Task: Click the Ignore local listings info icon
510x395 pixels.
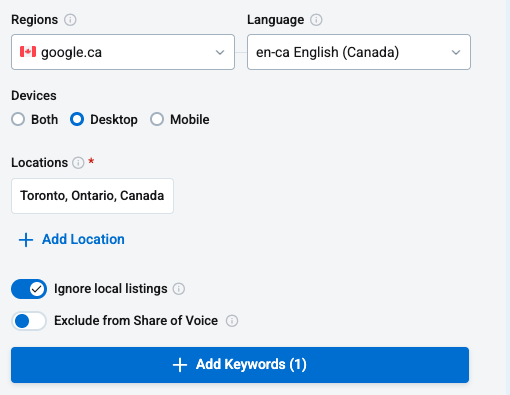Action: pyautogui.click(x=179, y=289)
